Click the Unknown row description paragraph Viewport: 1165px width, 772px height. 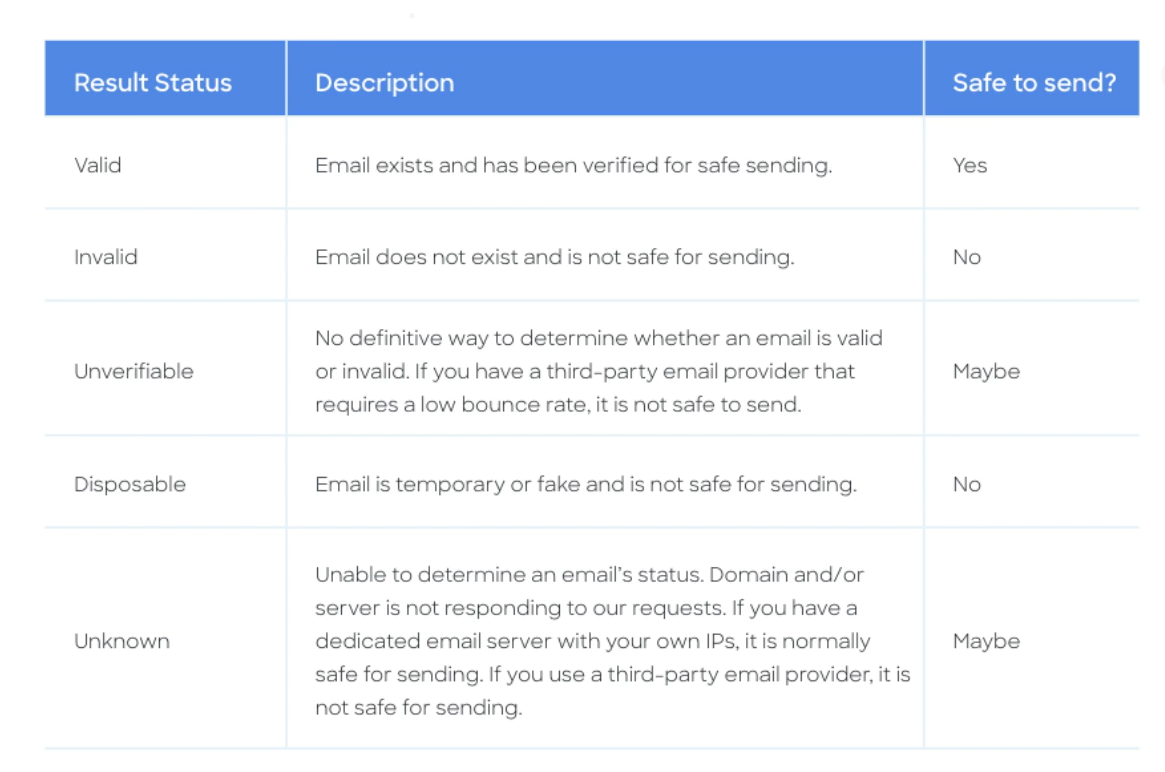(x=612, y=641)
